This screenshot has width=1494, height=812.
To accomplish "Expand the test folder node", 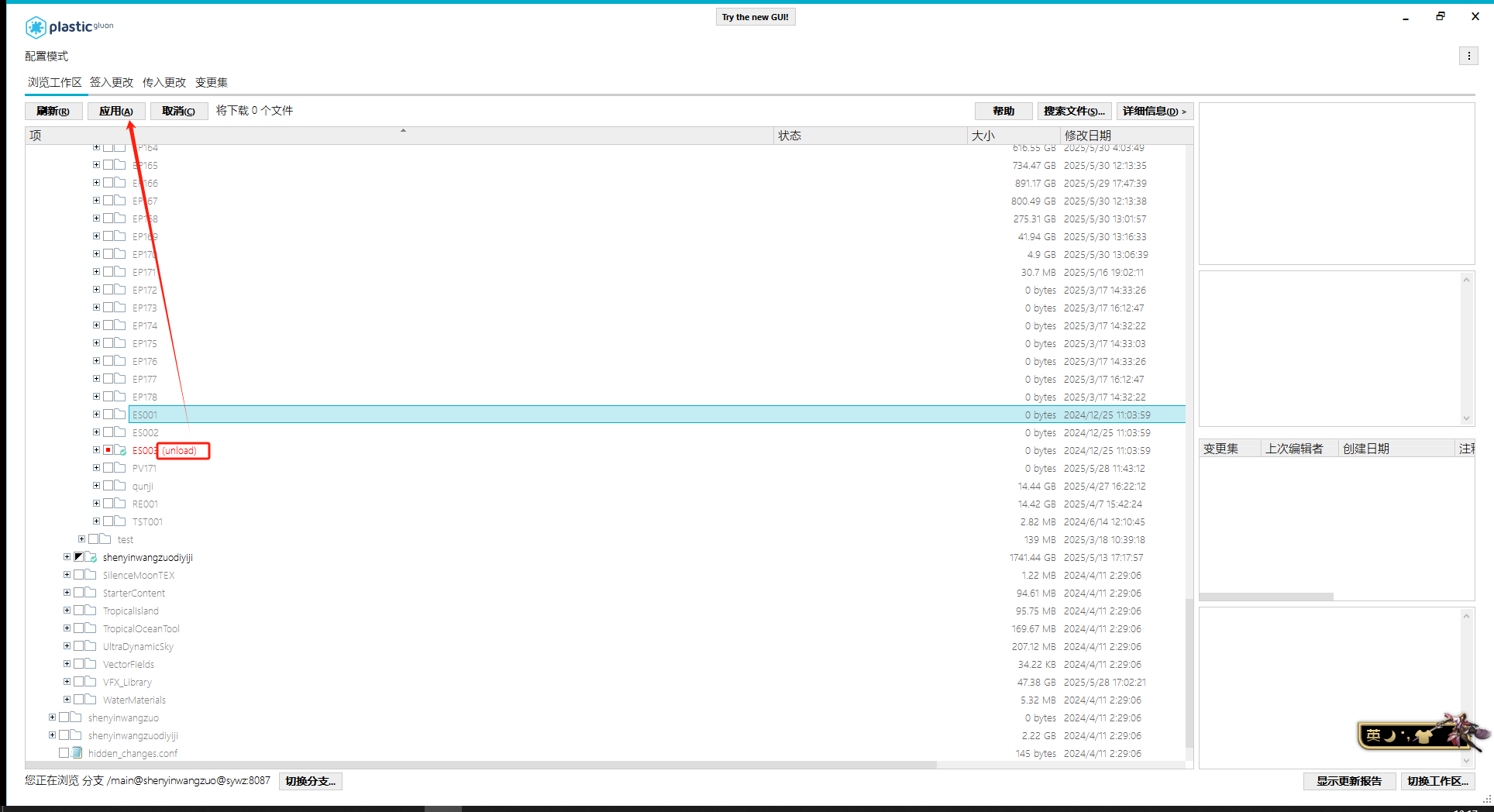I will click(x=81, y=539).
